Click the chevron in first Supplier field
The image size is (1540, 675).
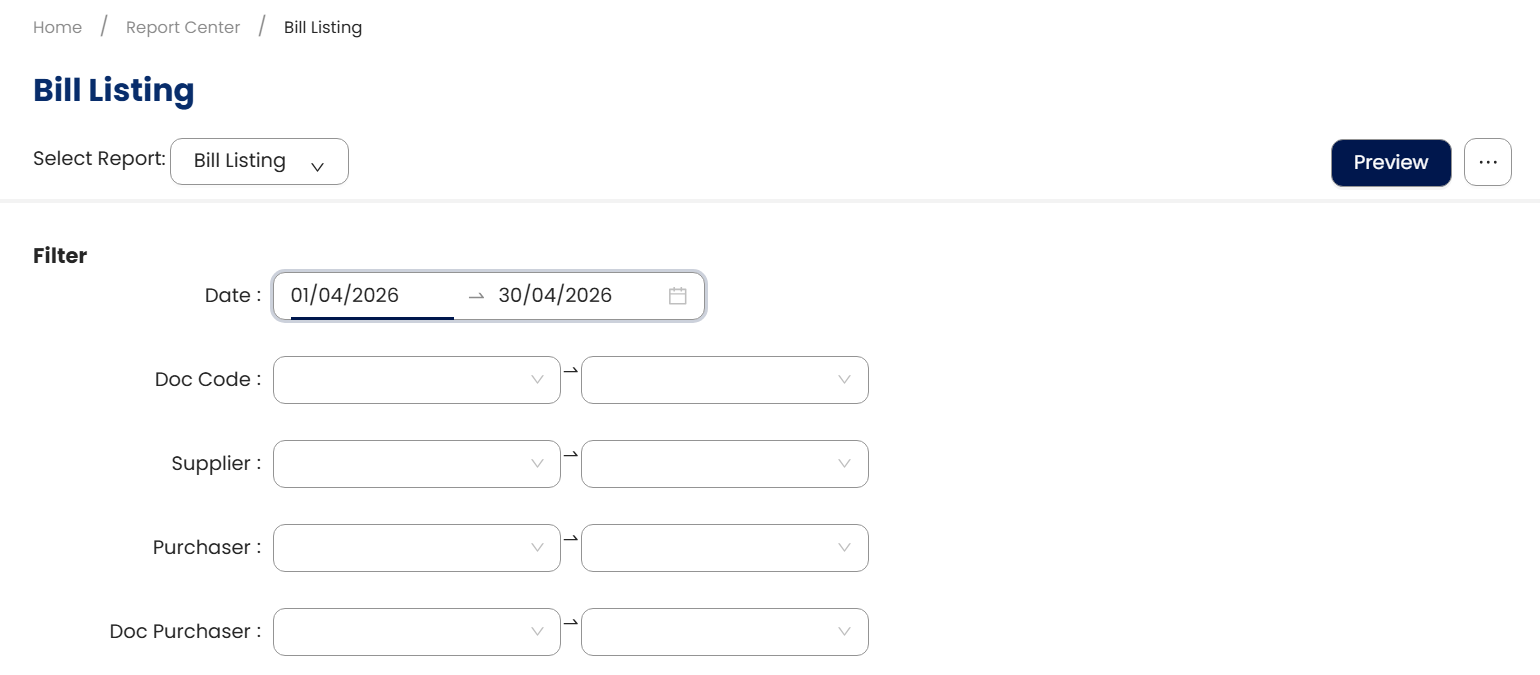pos(537,464)
